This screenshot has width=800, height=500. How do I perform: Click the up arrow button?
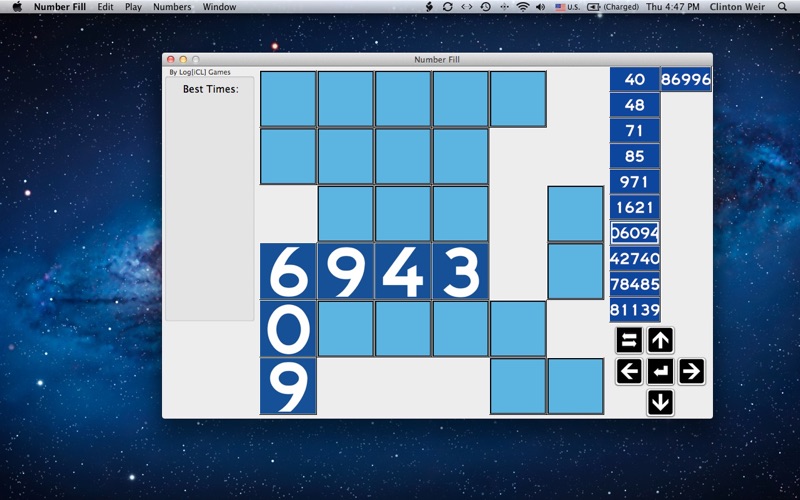click(660, 340)
